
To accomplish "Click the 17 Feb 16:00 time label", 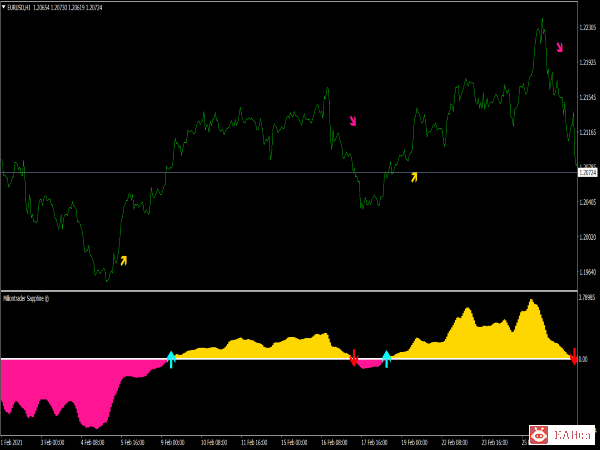I will coord(374,443).
